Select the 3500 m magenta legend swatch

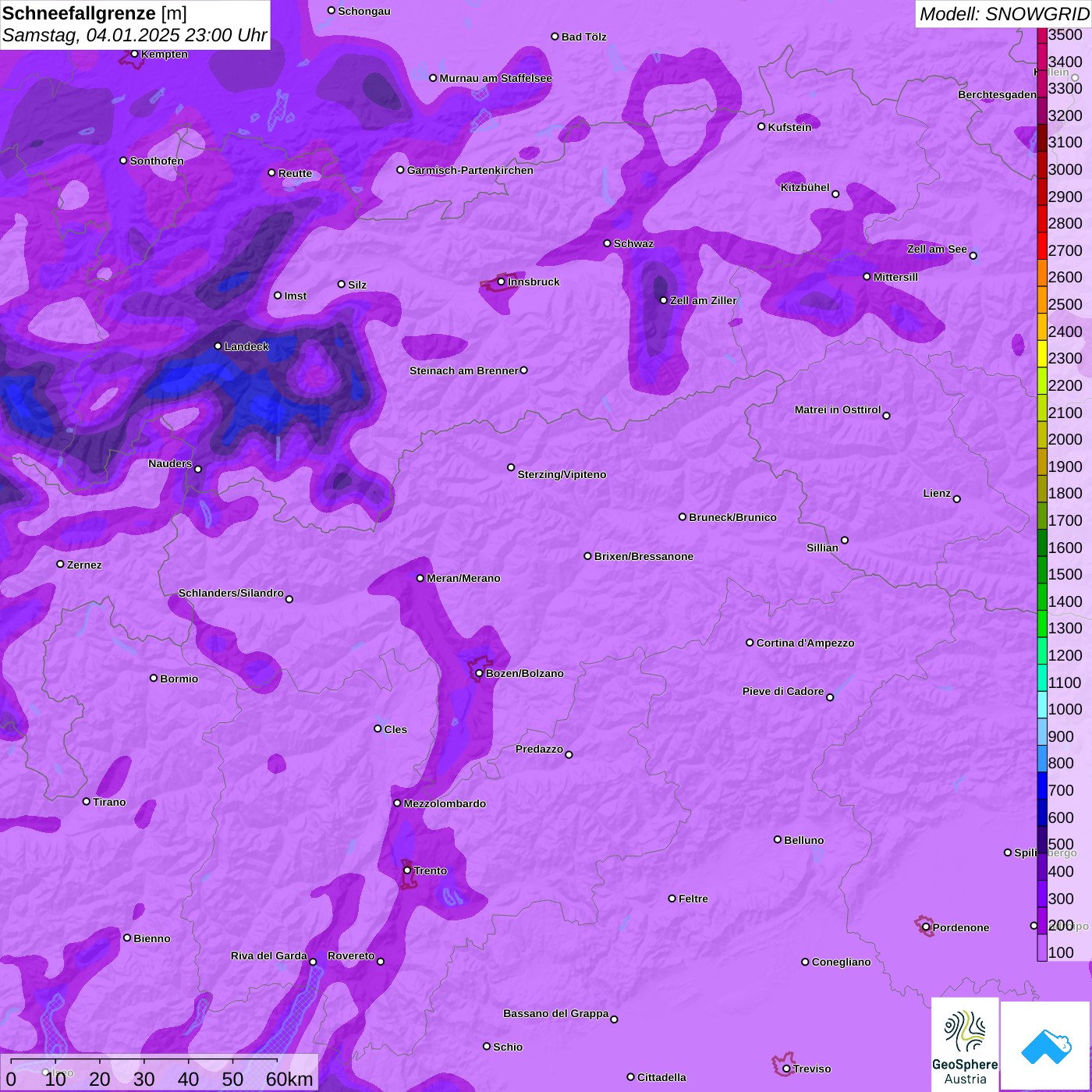[x=1042, y=35]
